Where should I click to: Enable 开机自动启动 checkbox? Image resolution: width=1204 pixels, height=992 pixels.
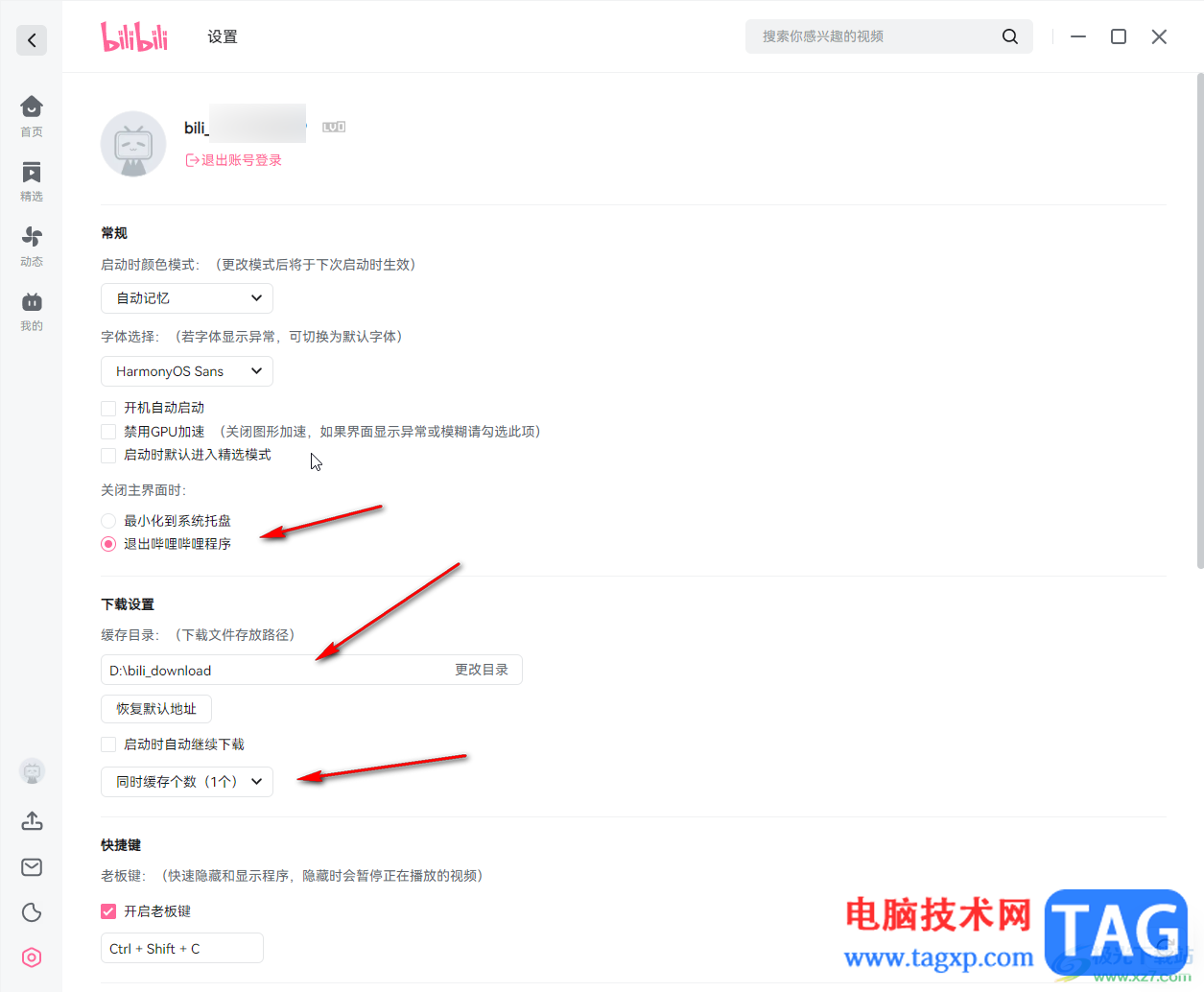tap(108, 408)
